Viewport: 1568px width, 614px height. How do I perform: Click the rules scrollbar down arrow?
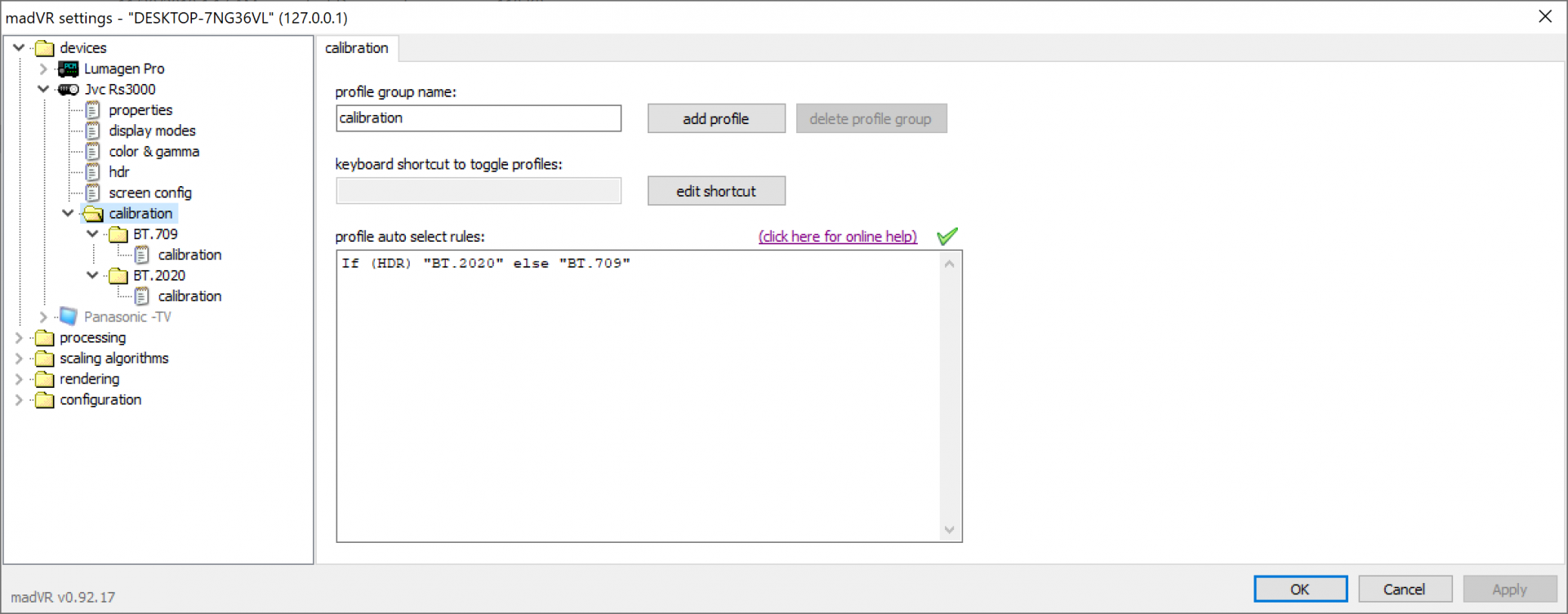(x=949, y=529)
